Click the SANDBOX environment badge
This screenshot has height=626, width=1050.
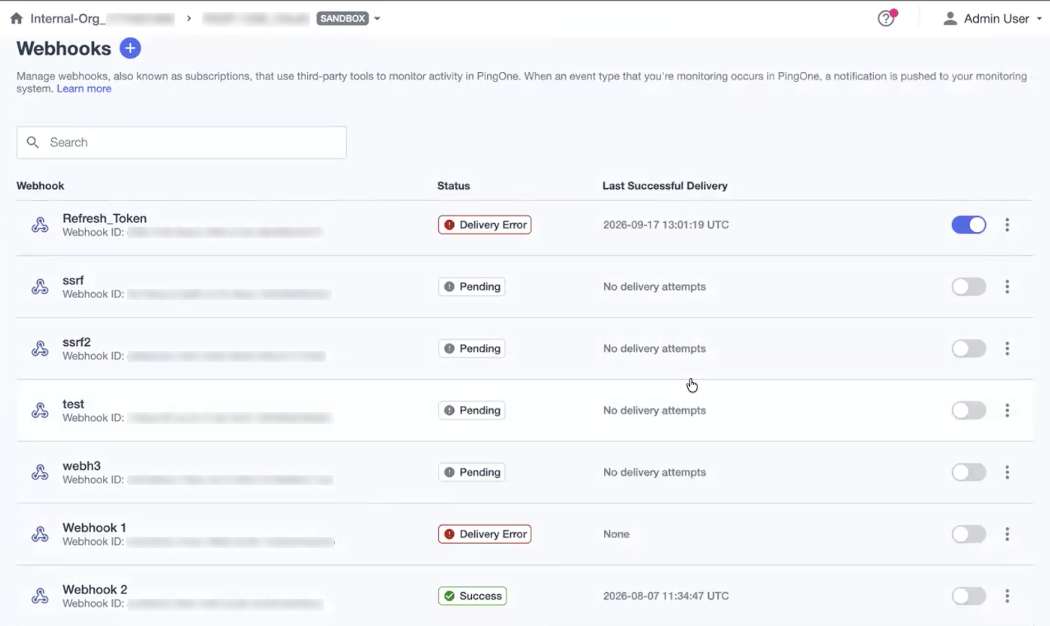point(343,19)
